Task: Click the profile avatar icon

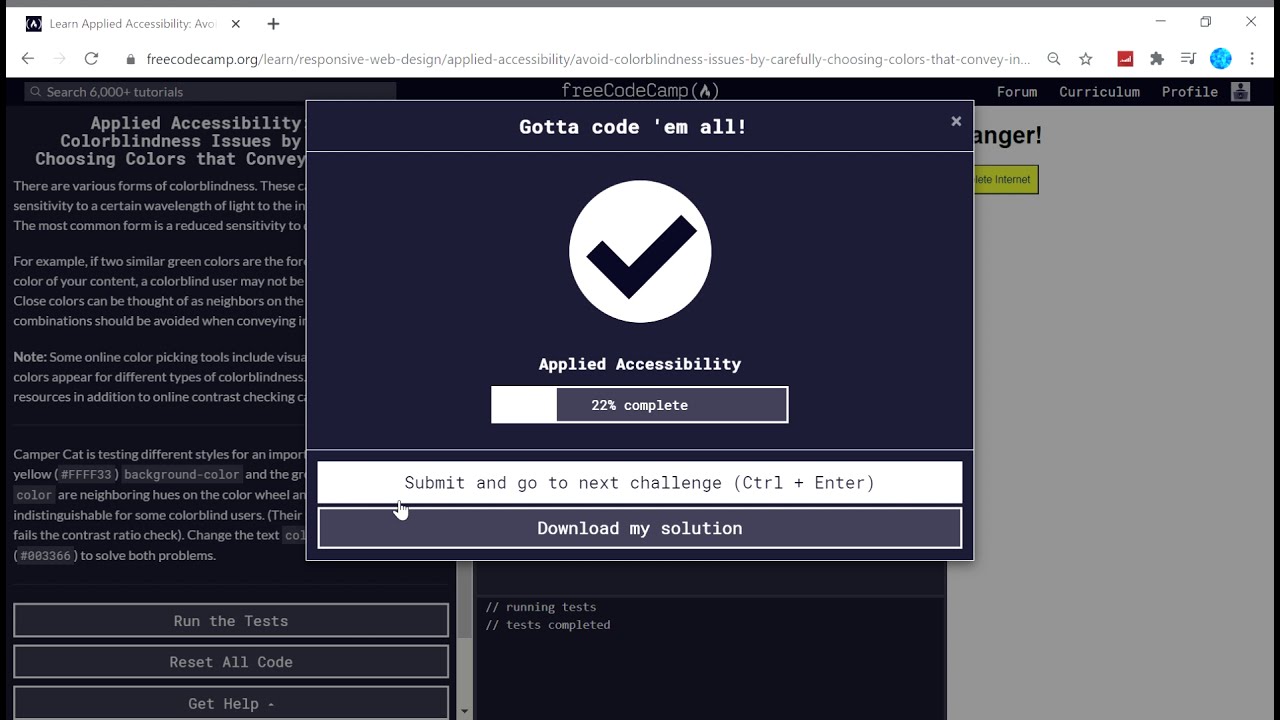Action: pyautogui.click(x=1240, y=91)
